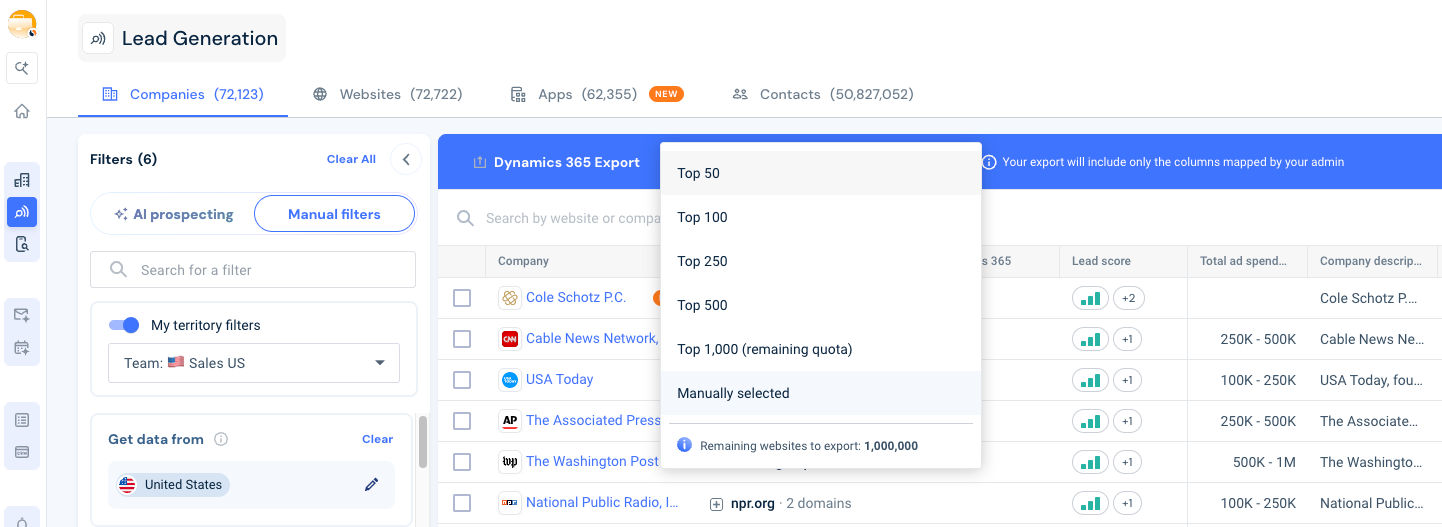Check The Associated Press row checkbox

(462, 421)
